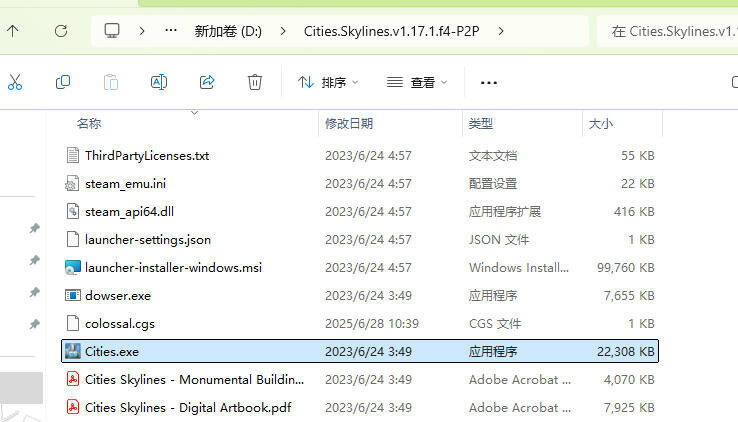Focus the search box for Cities.Skylines folder
This screenshot has height=422, width=738.
coord(667,31)
